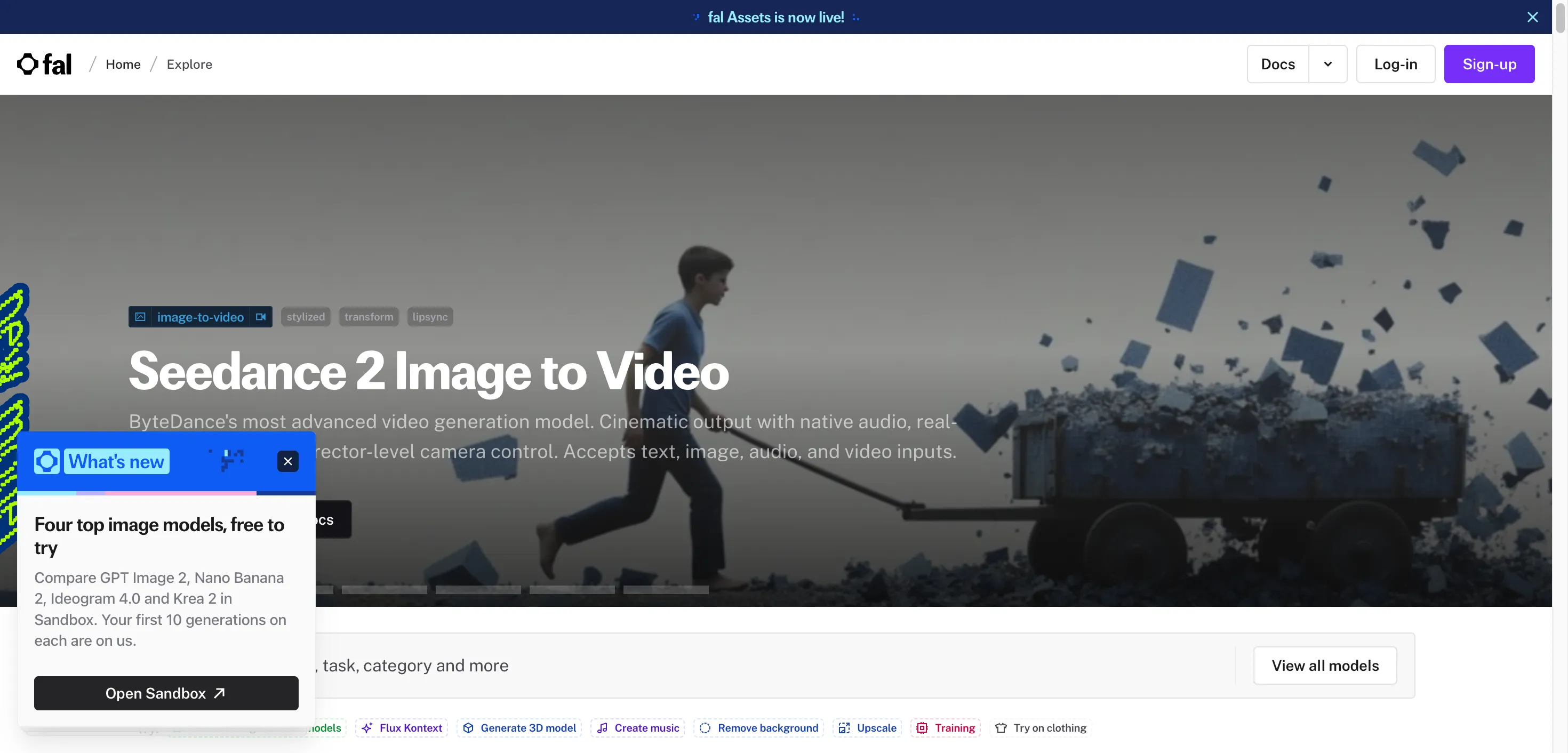Image resolution: width=1568 pixels, height=753 pixels.
Task: Choose the Create music chip
Action: 637,727
